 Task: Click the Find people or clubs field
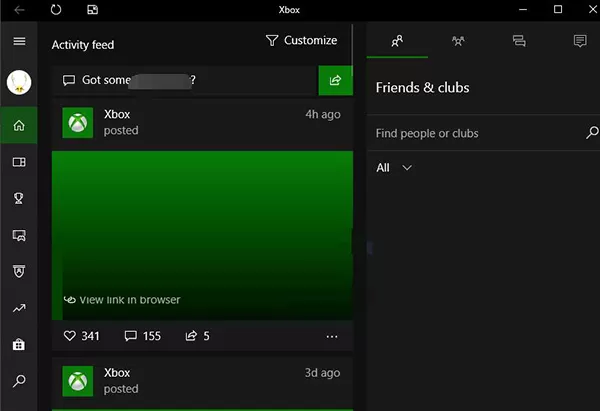point(483,133)
